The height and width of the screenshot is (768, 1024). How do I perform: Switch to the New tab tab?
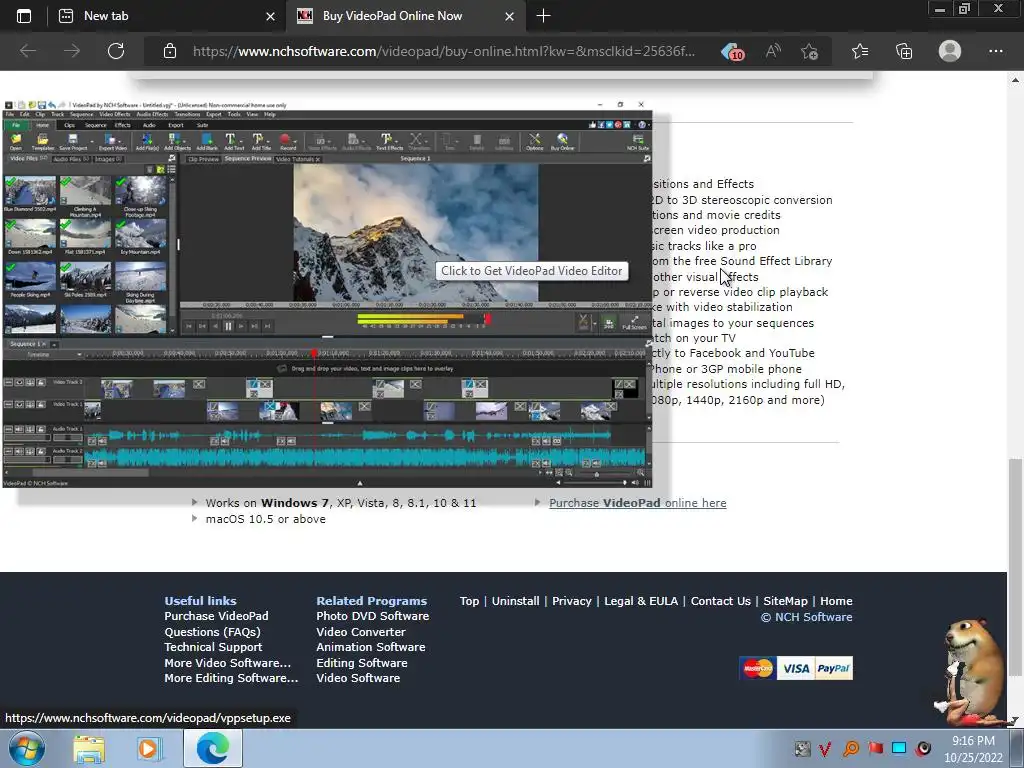pos(167,16)
